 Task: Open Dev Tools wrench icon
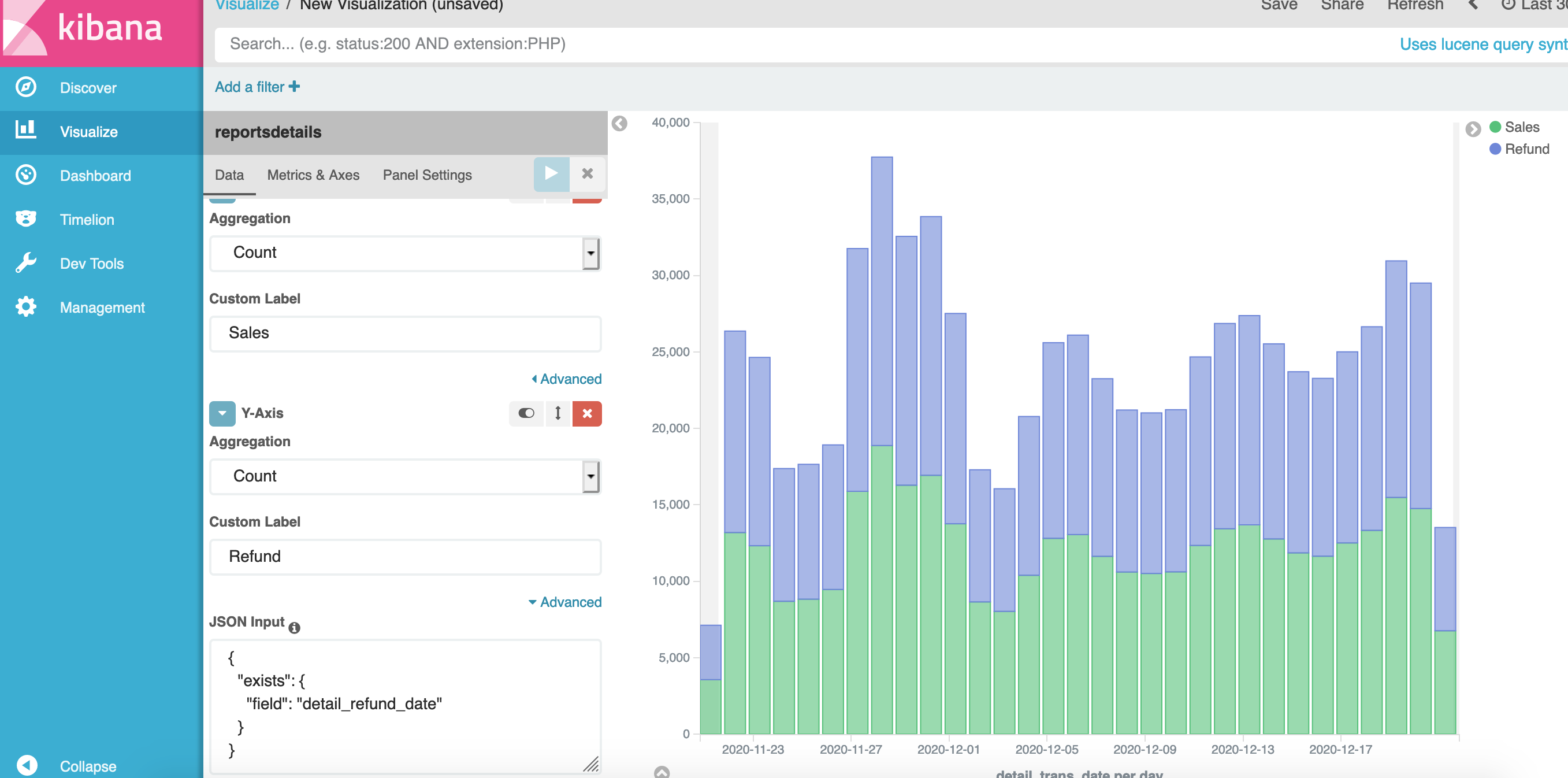(x=25, y=263)
